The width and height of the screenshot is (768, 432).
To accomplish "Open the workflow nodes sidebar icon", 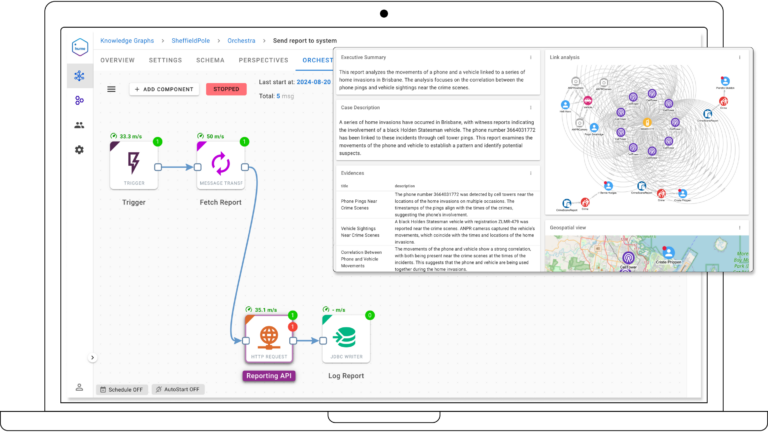I will [79, 100].
